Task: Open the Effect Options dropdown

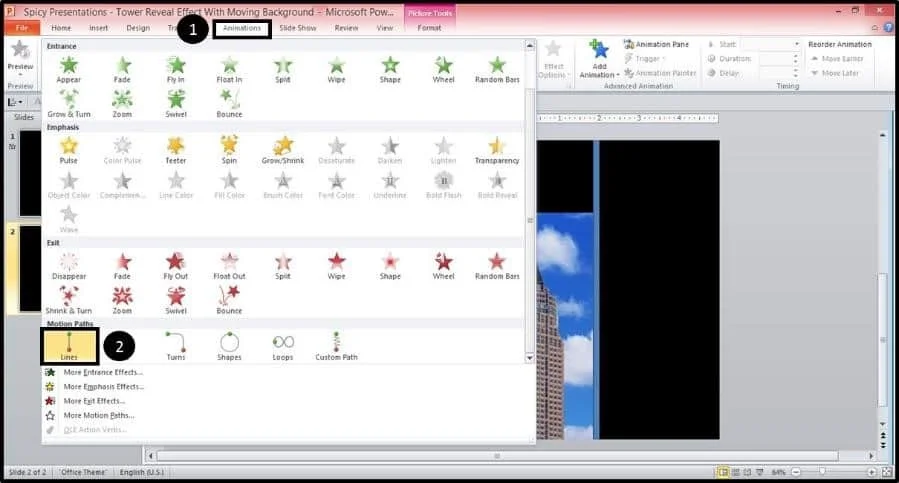Action: click(x=553, y=60)
